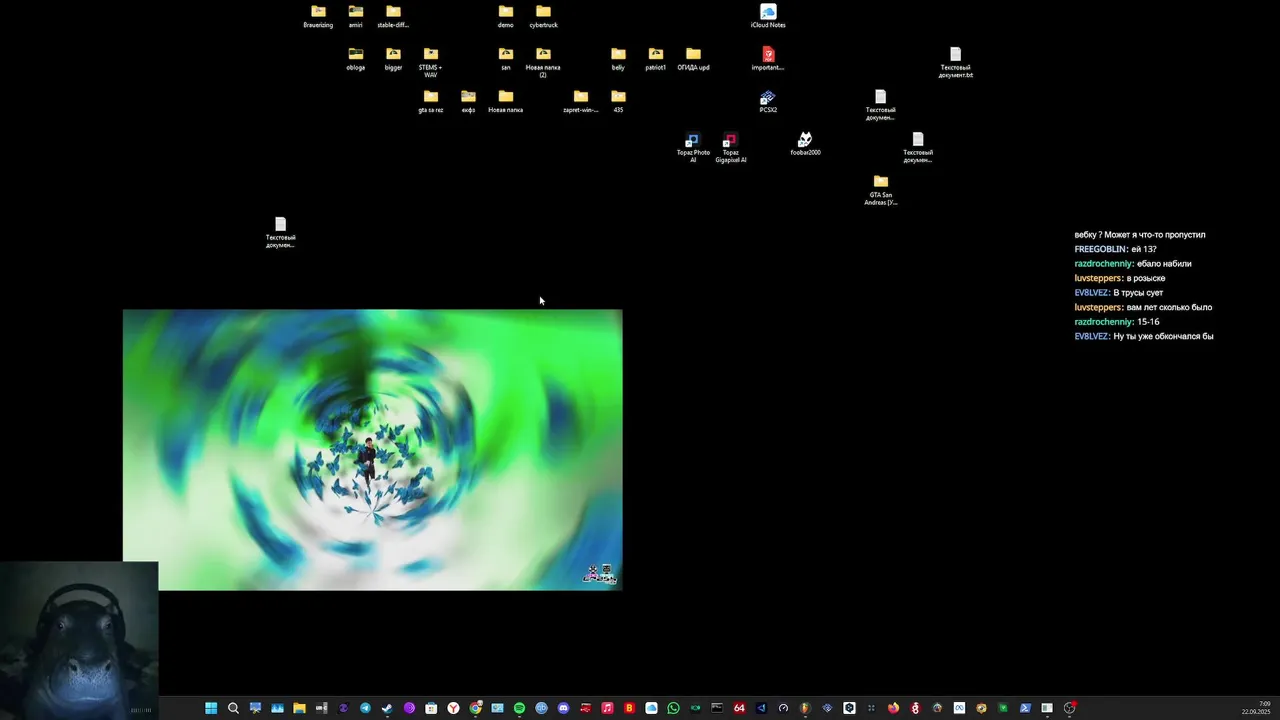
Task: Select the demo folder
Action: 506,17
